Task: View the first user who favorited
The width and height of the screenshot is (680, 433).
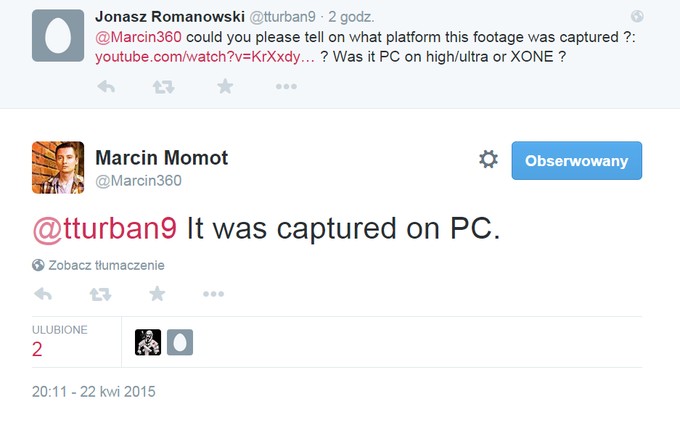Action: (x=148, y=343)
